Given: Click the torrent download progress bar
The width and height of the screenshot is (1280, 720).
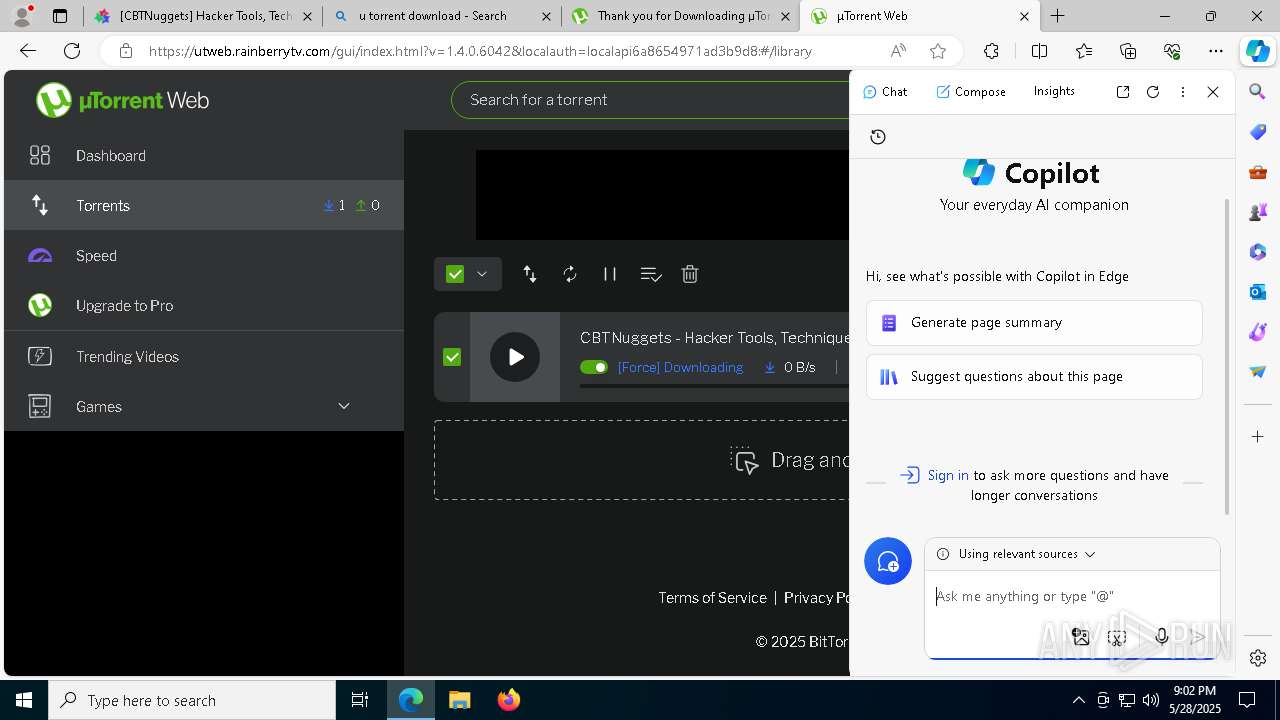Looking at the screenshot, I should coord(714,386).
